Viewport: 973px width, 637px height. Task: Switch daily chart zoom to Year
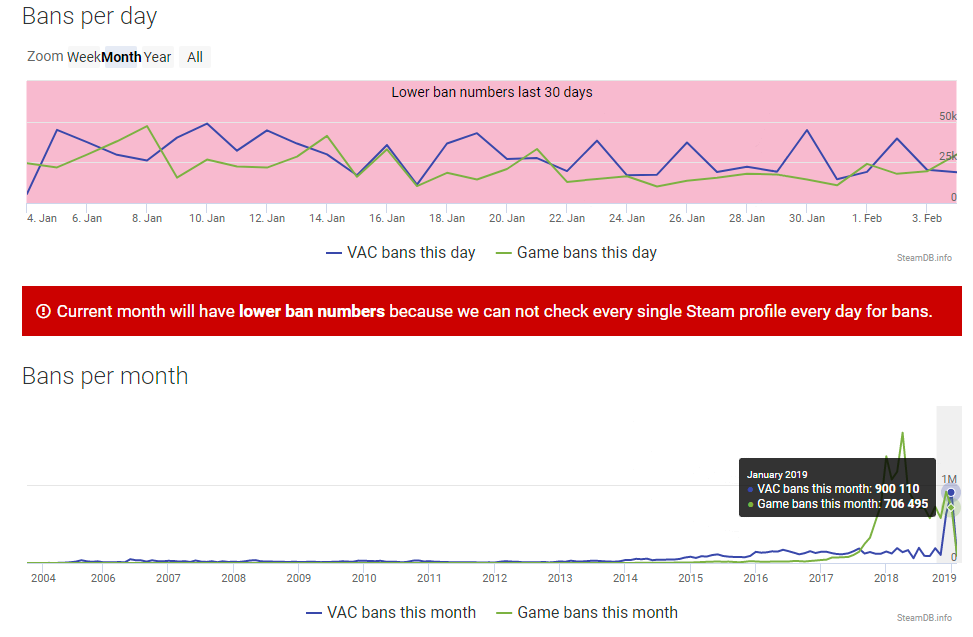click(157, 57)
